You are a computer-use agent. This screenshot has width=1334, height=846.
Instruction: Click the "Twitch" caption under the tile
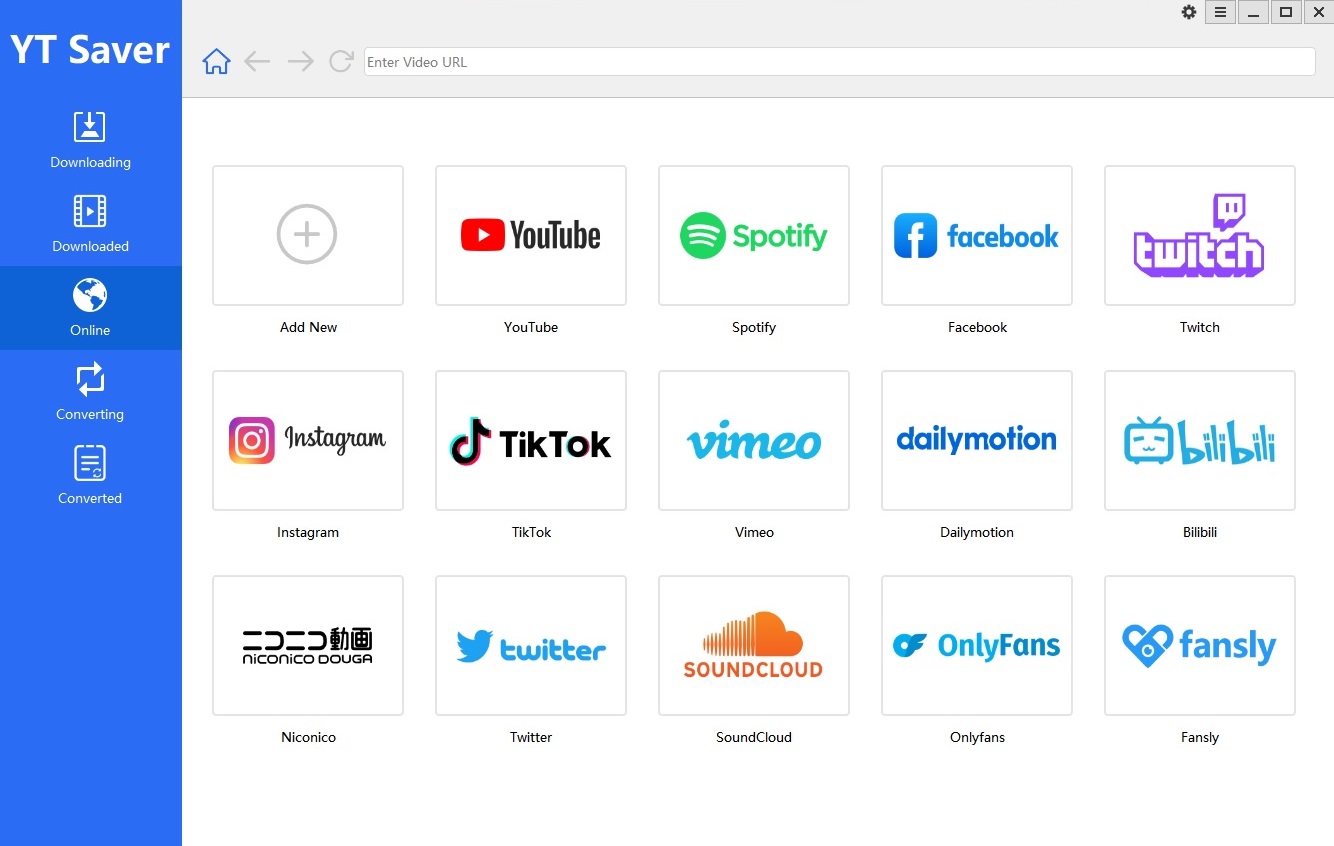click(x=1200, y=327)
